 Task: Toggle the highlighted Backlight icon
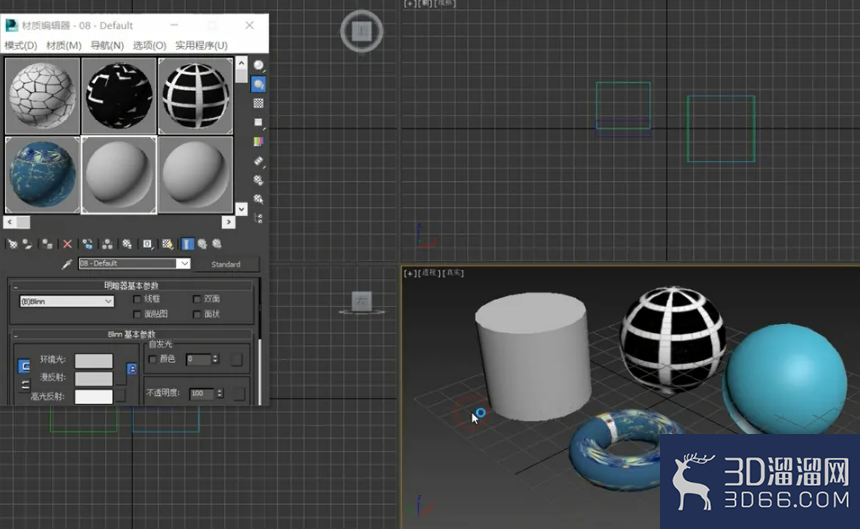258,84
